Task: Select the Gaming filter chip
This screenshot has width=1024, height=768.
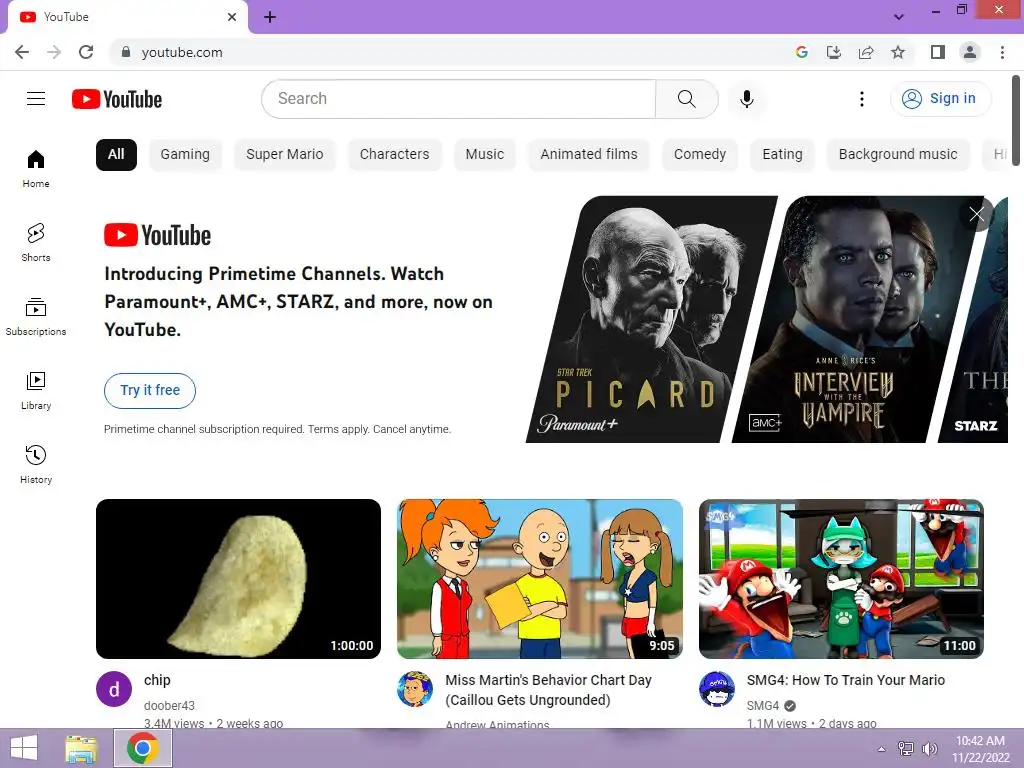Action: pos(185,155)
